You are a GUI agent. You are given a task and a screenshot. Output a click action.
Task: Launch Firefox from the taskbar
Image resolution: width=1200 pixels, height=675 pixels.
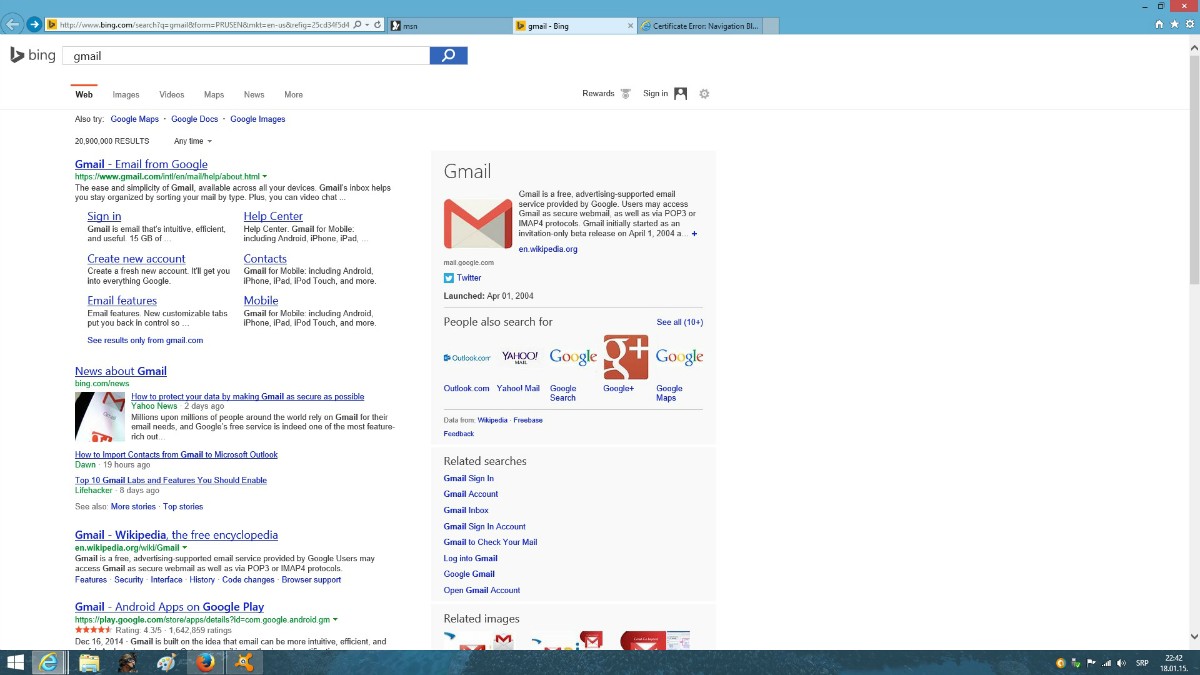coord(205,662)
